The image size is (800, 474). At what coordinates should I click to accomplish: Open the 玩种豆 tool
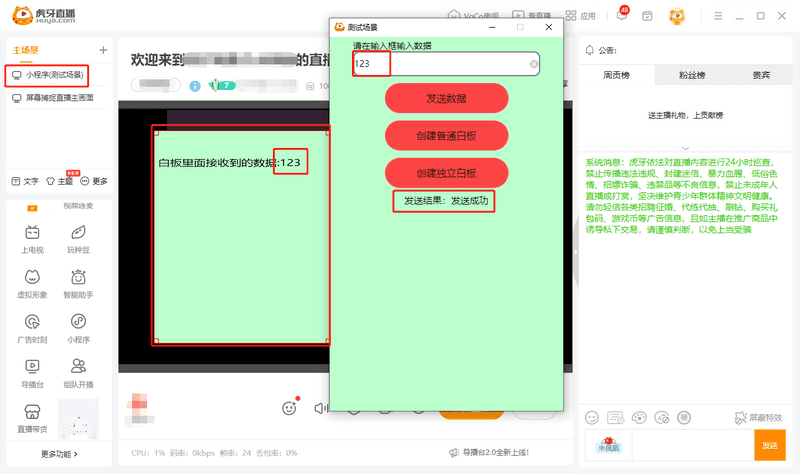tap(78, 239)
